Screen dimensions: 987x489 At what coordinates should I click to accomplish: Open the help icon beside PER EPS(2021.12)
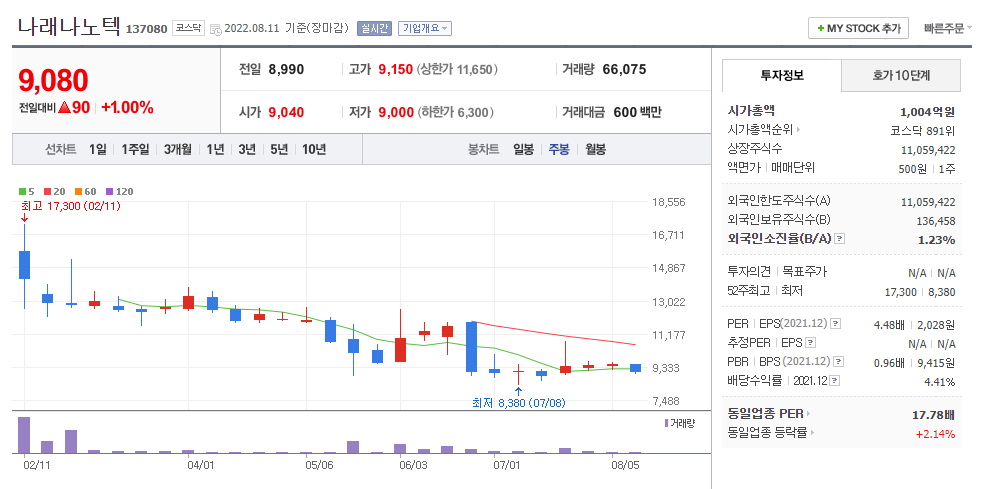(x=835, y=323)
